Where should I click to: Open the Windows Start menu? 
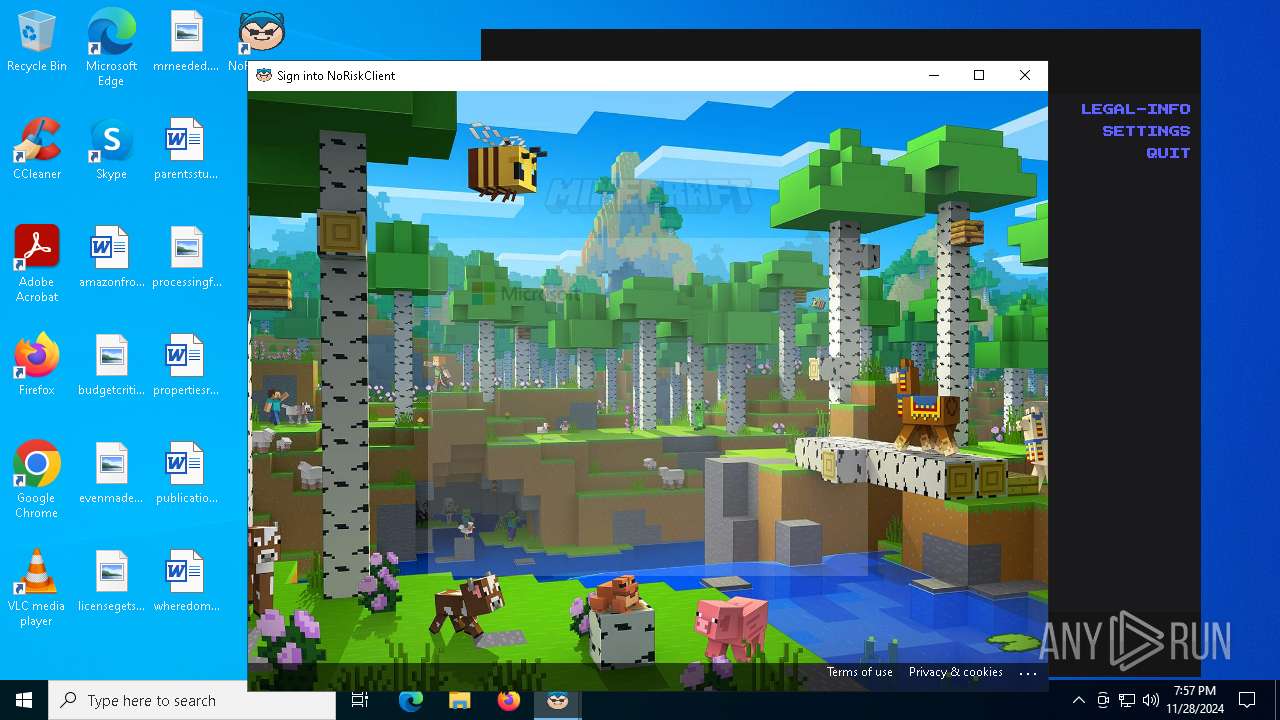point(24,700)
